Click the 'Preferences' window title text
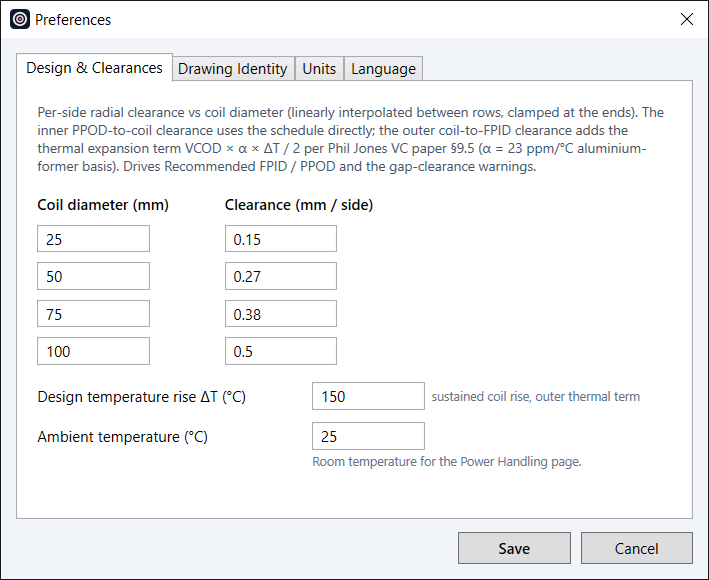 tap(73, 20)
